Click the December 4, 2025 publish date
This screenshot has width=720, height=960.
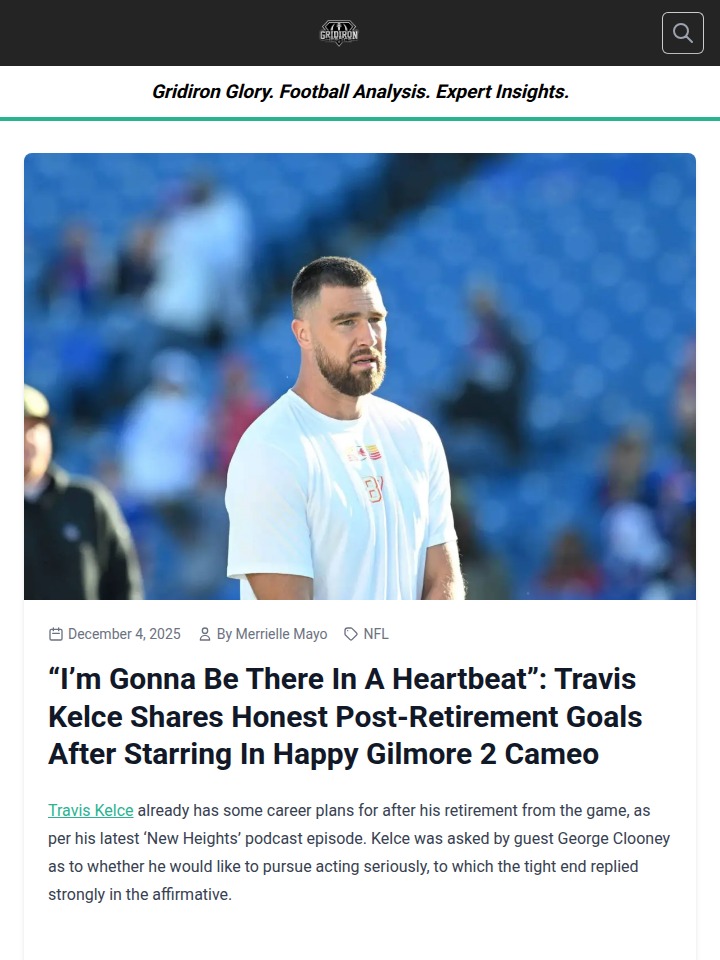point(124,634)
